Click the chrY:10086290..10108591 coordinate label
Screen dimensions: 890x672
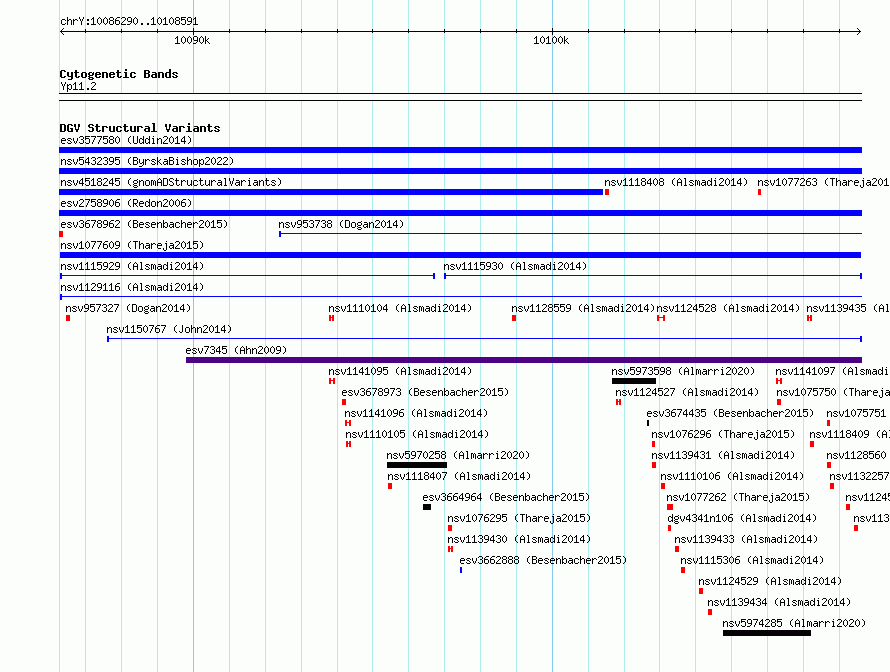129,22
